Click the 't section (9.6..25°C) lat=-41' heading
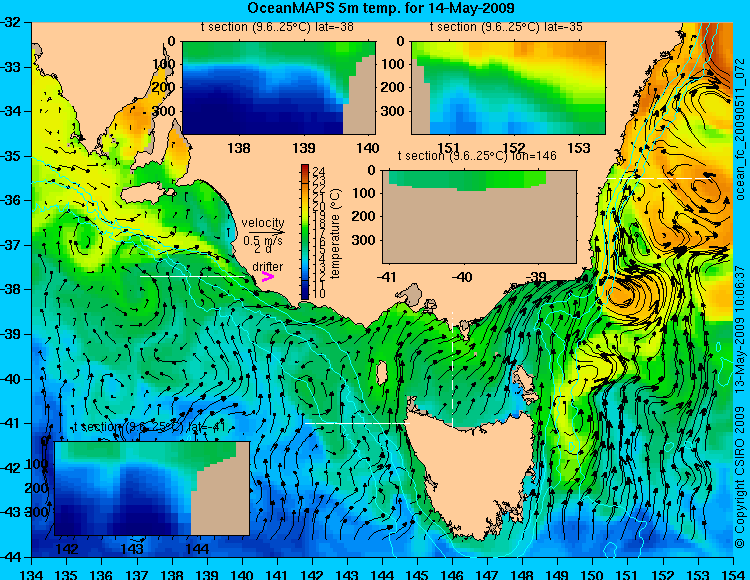Screen dimensions: 750x580 (149, 427)
